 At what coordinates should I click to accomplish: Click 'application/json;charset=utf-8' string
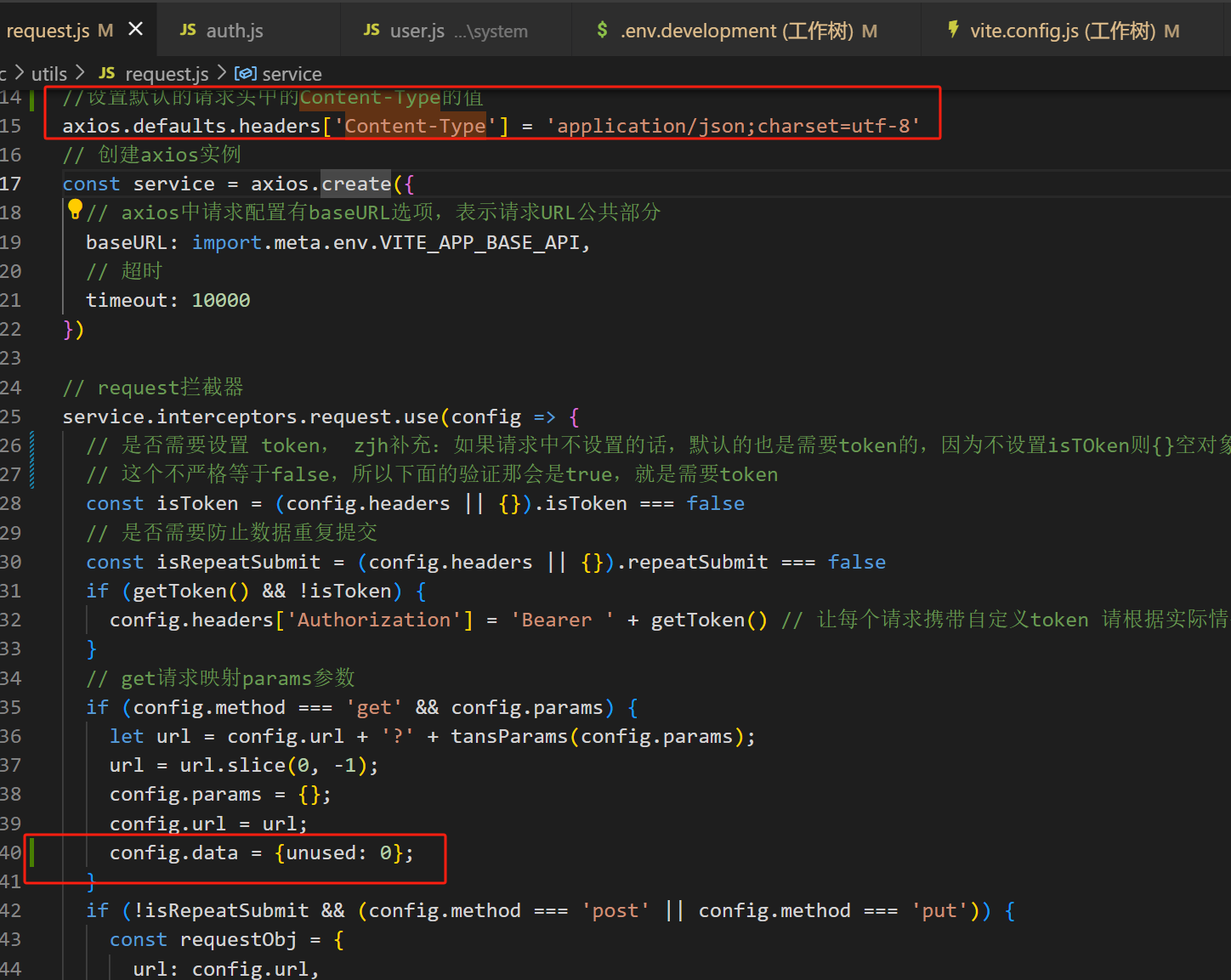point(734,127)
